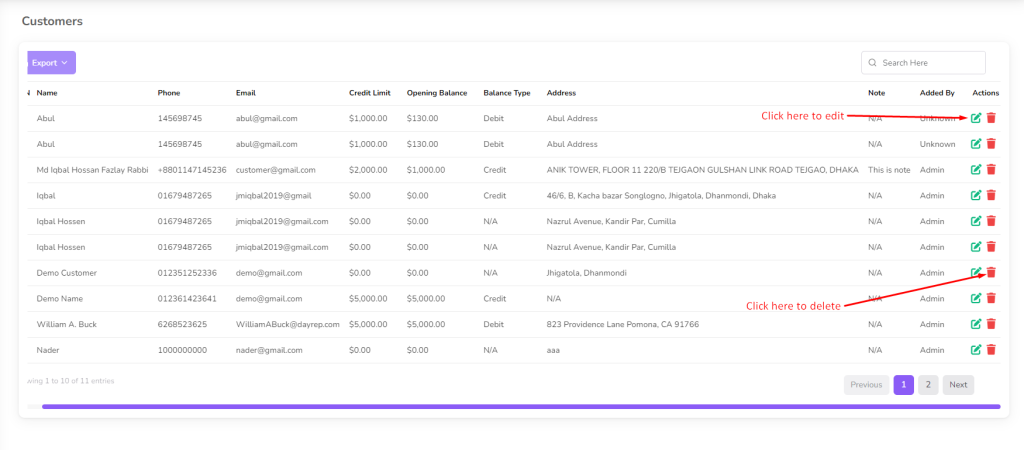Viewport: 1024px width, 450px height.
Task: Click the Previous pagination button
Action: tap(866, 385)
